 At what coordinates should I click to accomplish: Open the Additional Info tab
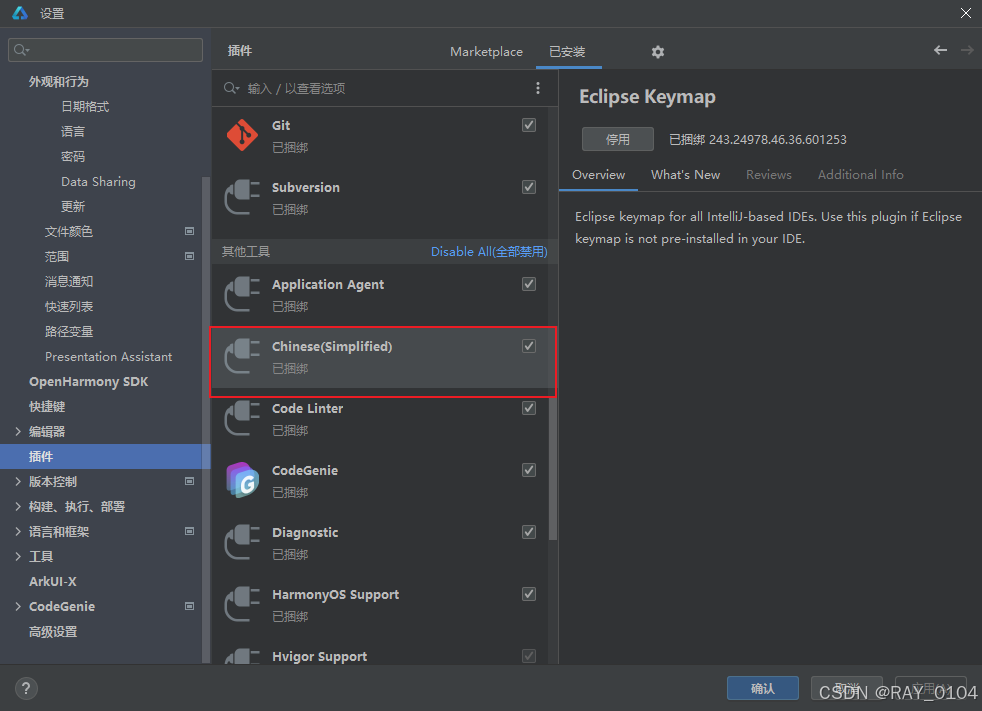[x=861, y=175]
